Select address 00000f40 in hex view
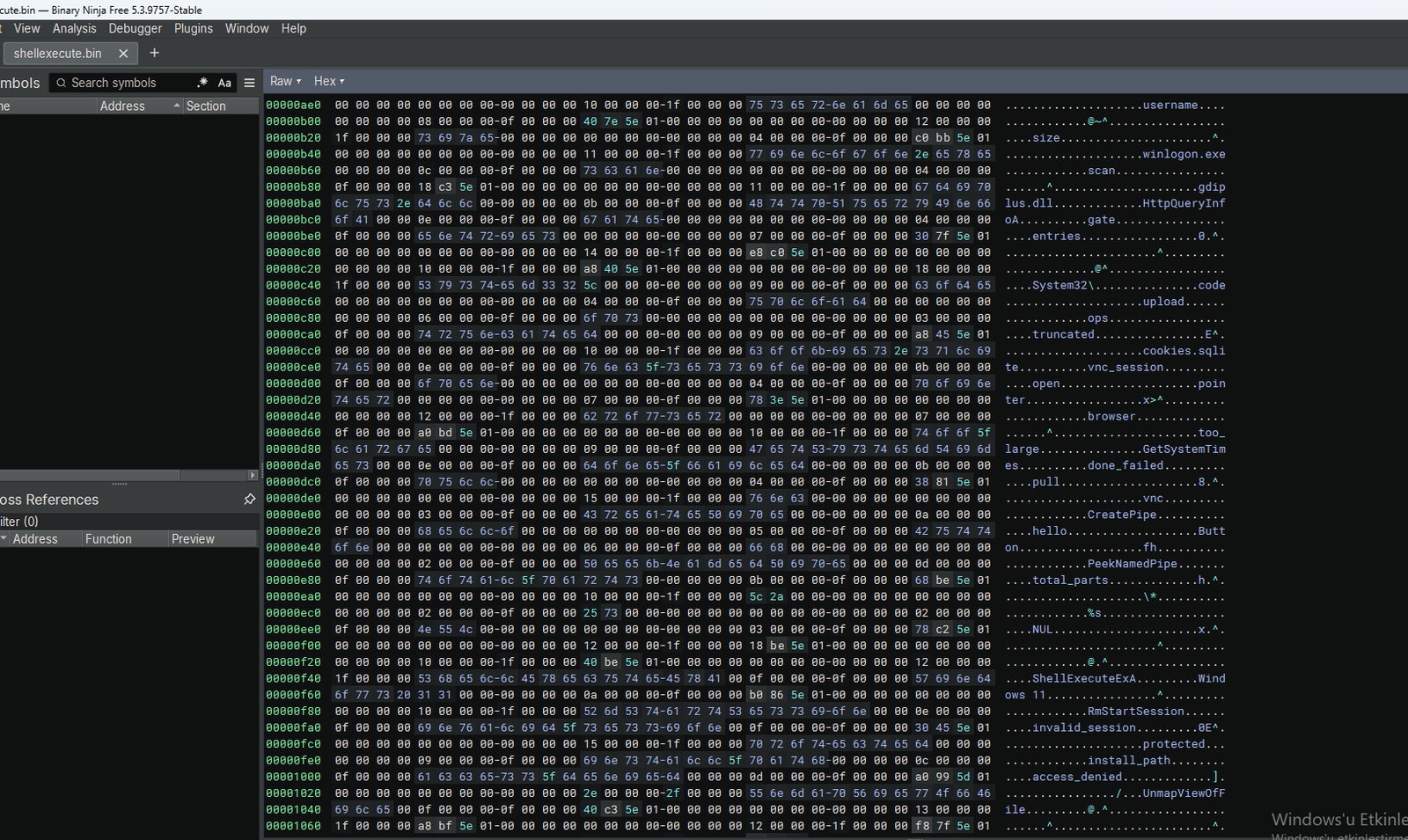1408x840 pixels. (x=294, y=678)
